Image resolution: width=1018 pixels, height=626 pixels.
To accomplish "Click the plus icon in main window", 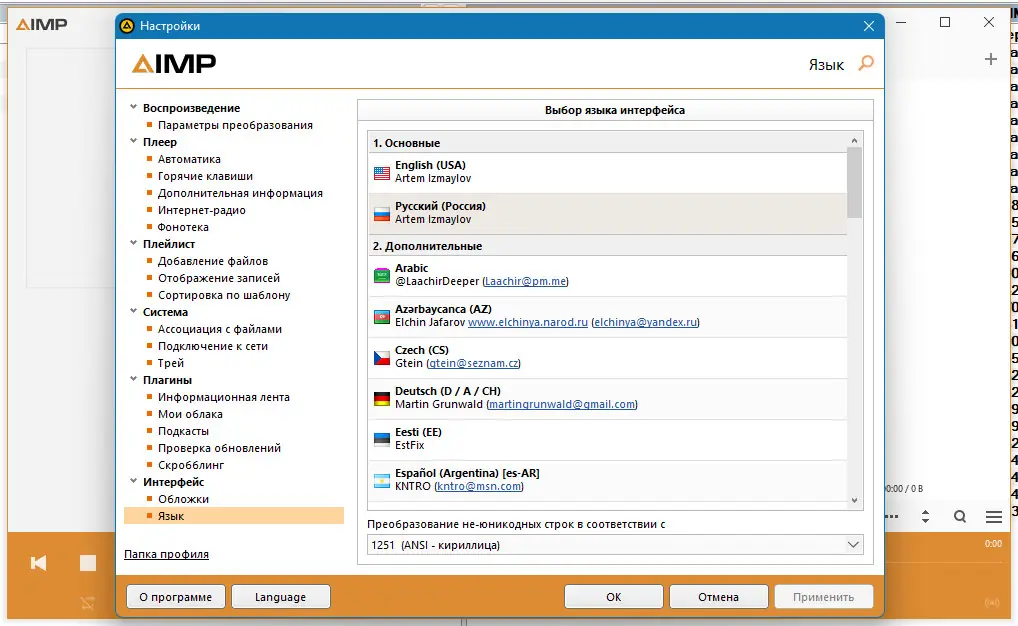I will (x=990, y=59).
